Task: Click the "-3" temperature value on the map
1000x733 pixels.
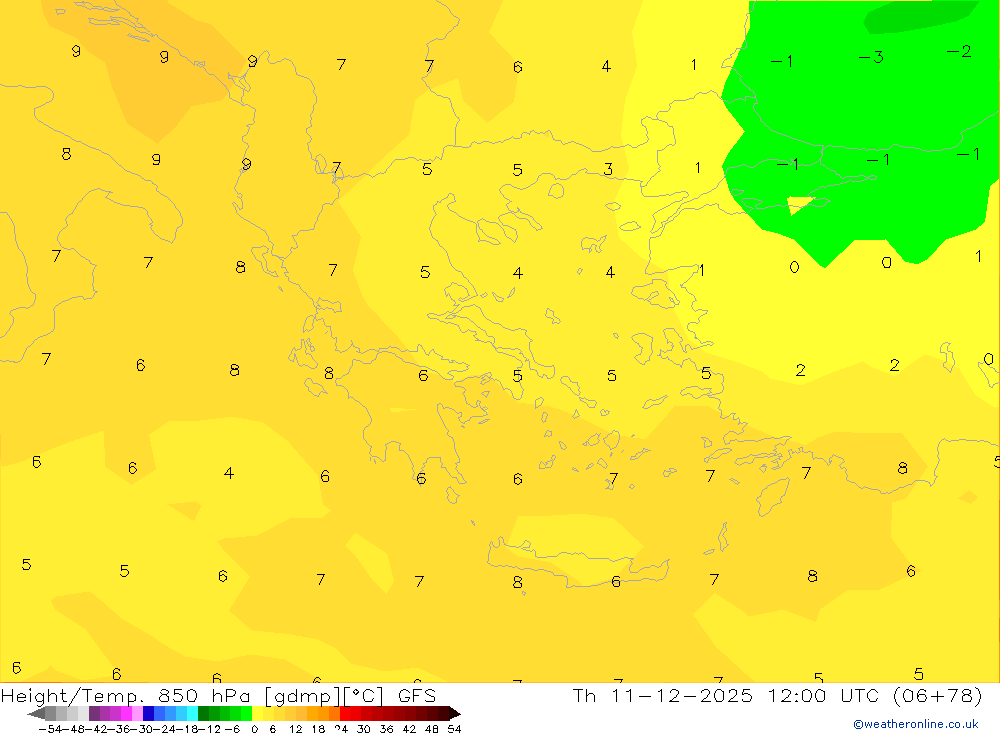Action: click(871, 57)
